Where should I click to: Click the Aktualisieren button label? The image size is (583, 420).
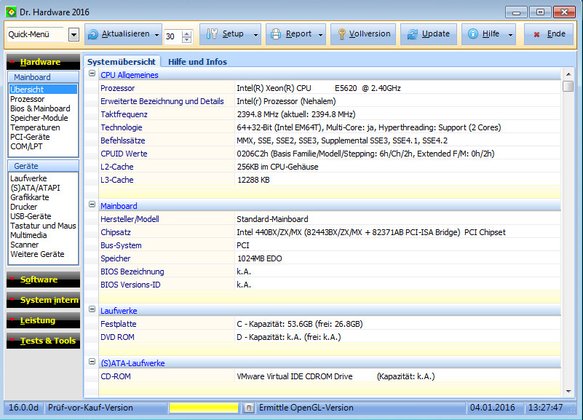click(x=126, y=34)
